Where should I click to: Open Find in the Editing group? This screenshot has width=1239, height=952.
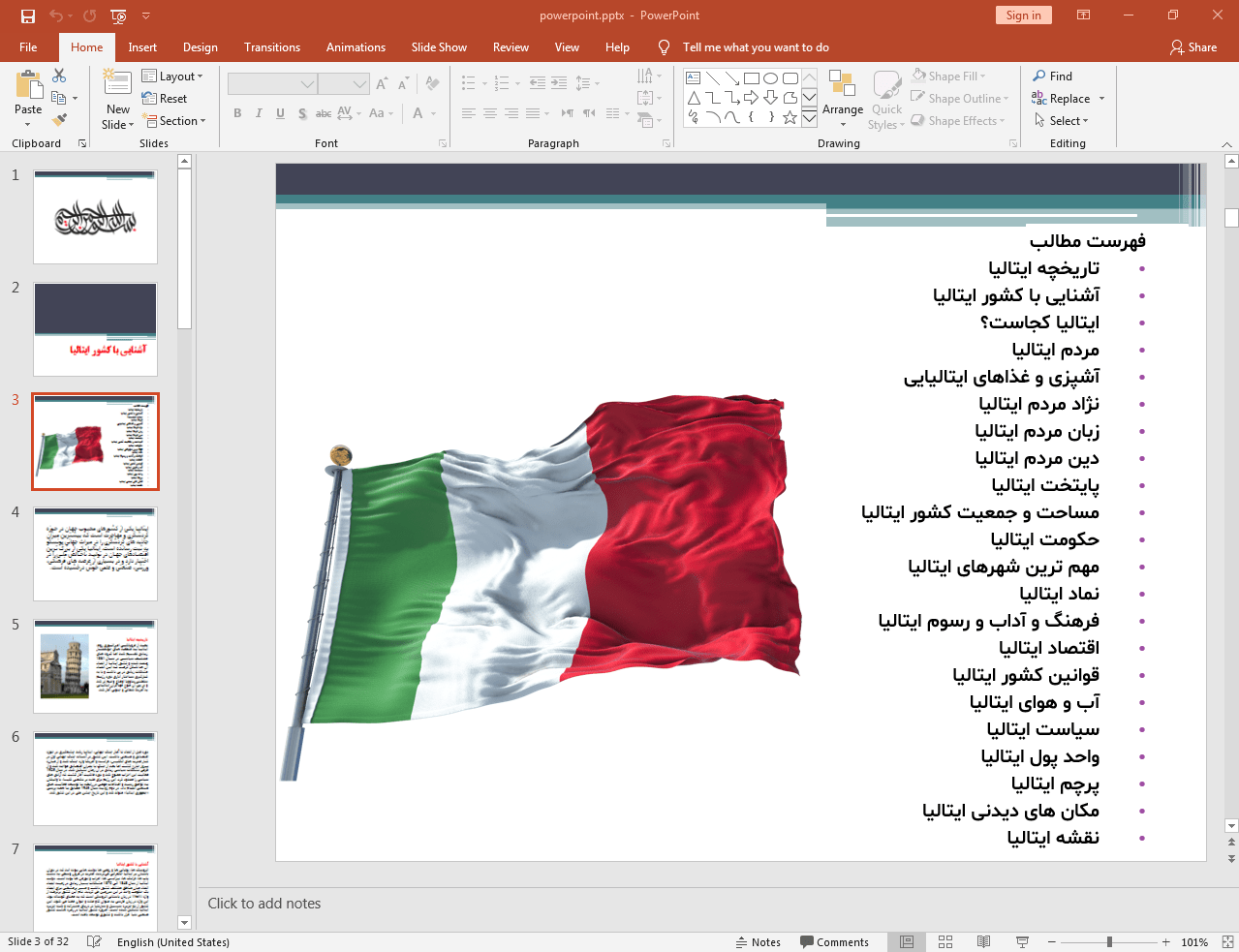(x=1053, y=76)
